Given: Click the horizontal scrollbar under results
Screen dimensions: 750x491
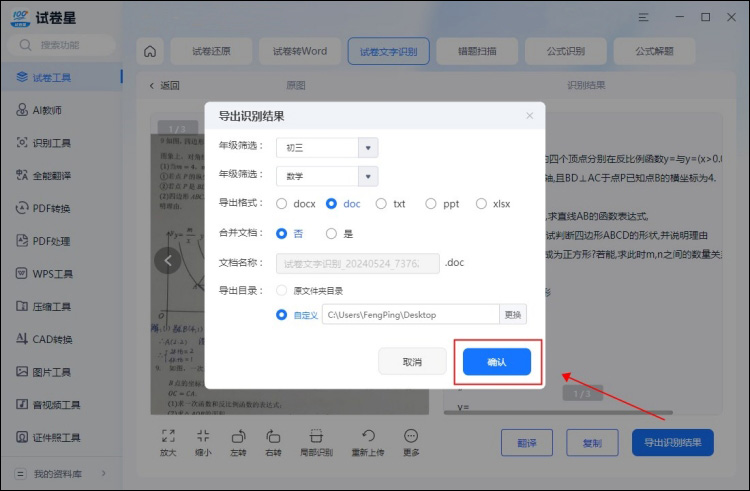Looking at the screenshot, I should click(x=558, y=412).
